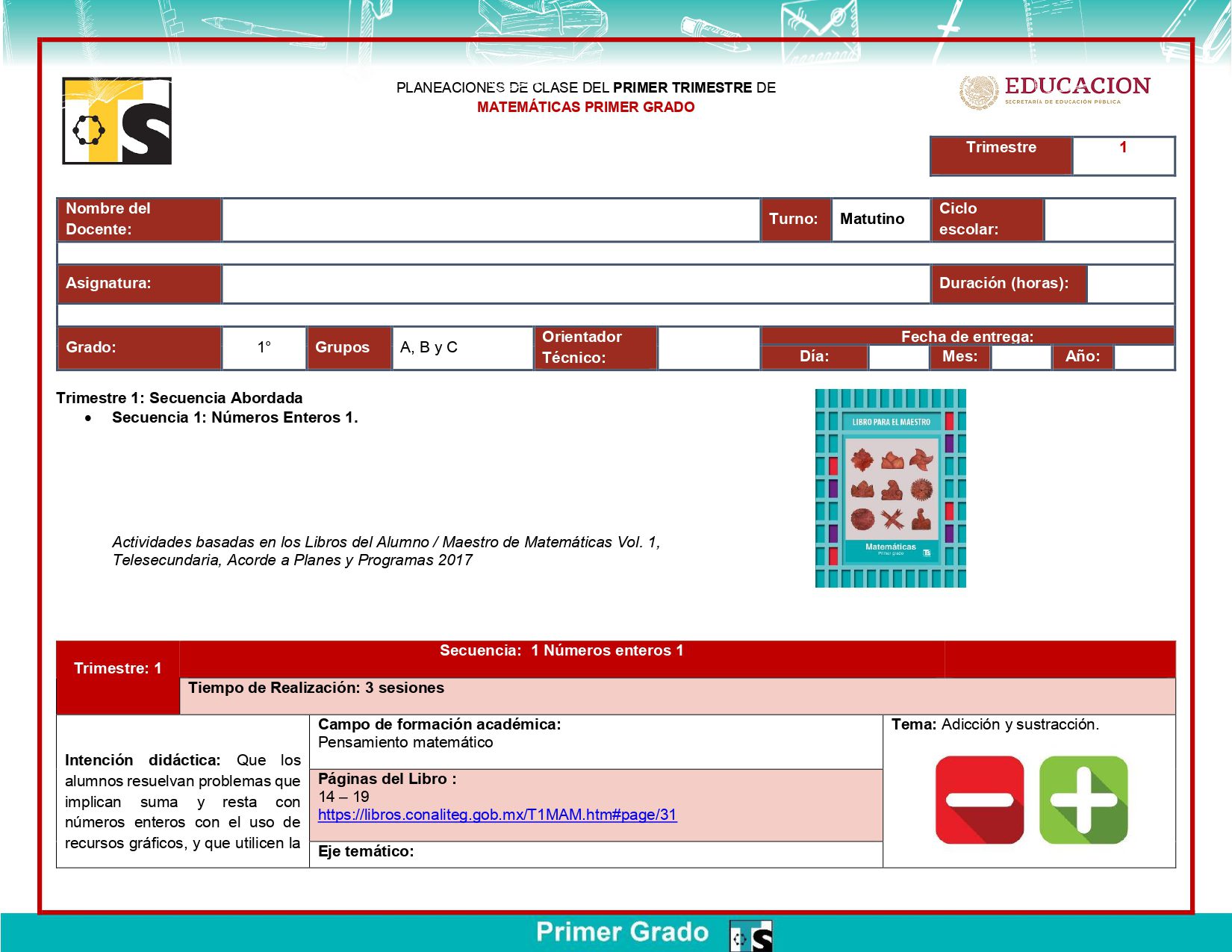Click the small TS logo in footer
The image size is (1232, 952).
click(x=751, y=936)
